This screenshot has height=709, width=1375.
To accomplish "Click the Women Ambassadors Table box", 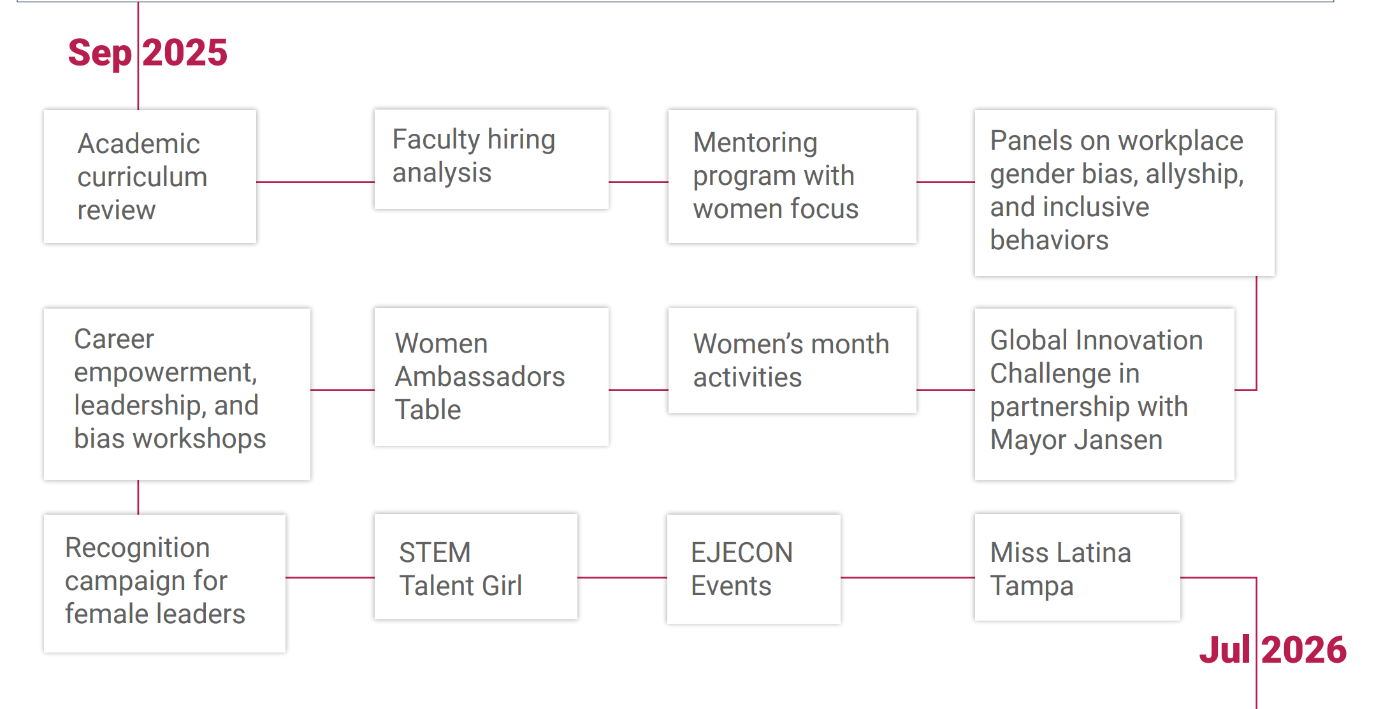I will coord(491,376).
